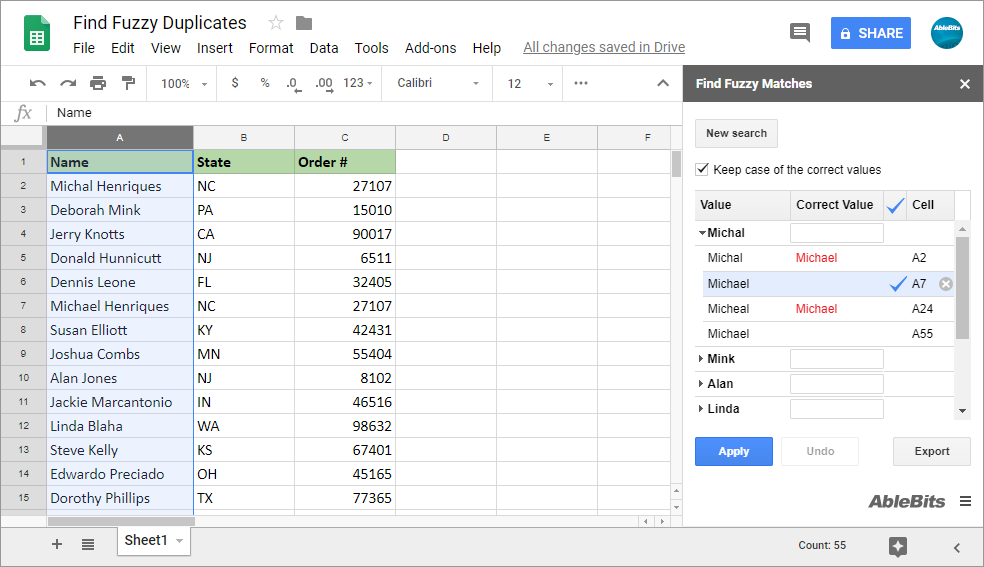The image size is (984, 567).
Task: Collapse the Michal group
Action: coord(702,233)
